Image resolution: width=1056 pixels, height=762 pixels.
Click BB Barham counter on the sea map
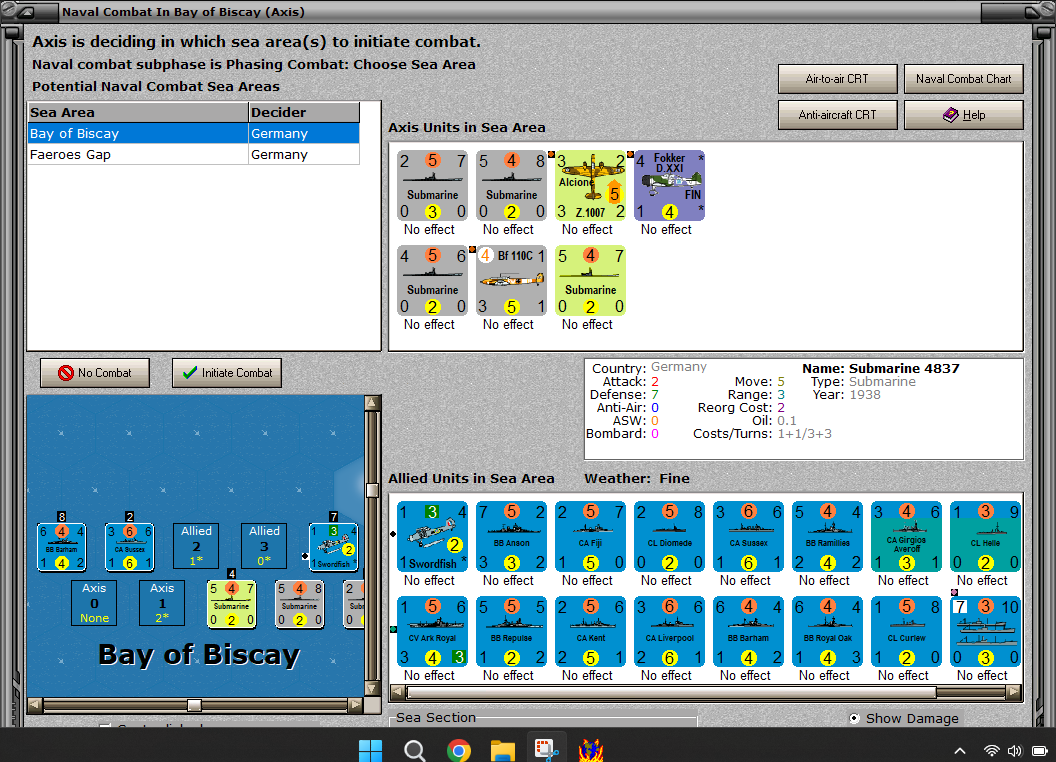[61, 547]
